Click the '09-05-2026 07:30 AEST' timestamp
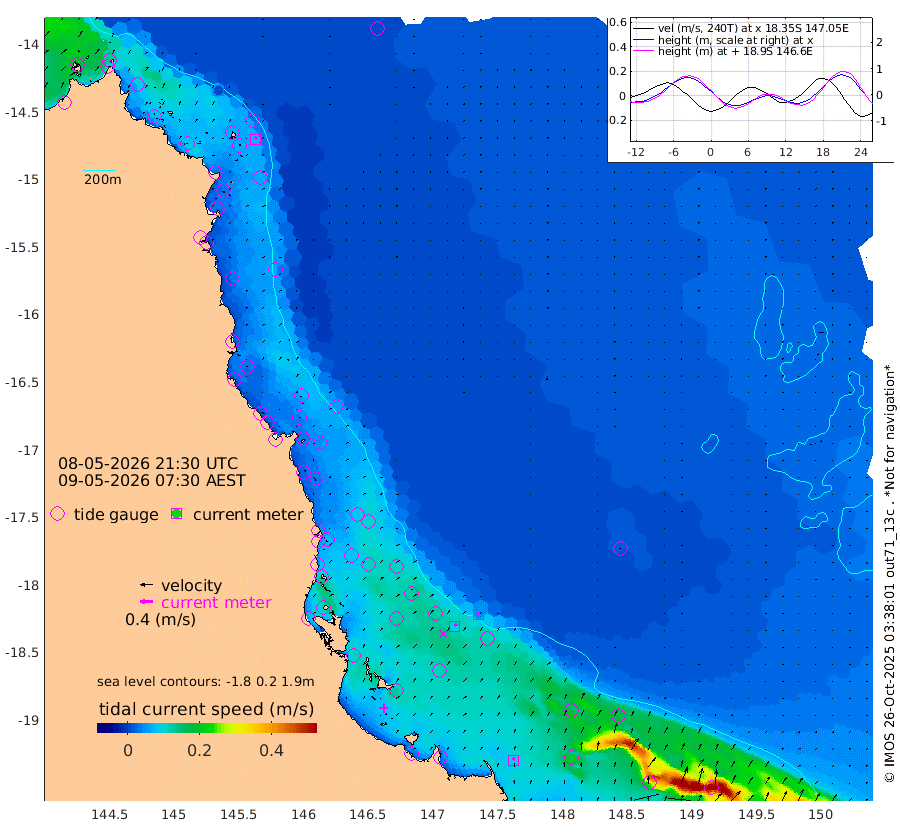The image size is (900, 834). (152, 480)
